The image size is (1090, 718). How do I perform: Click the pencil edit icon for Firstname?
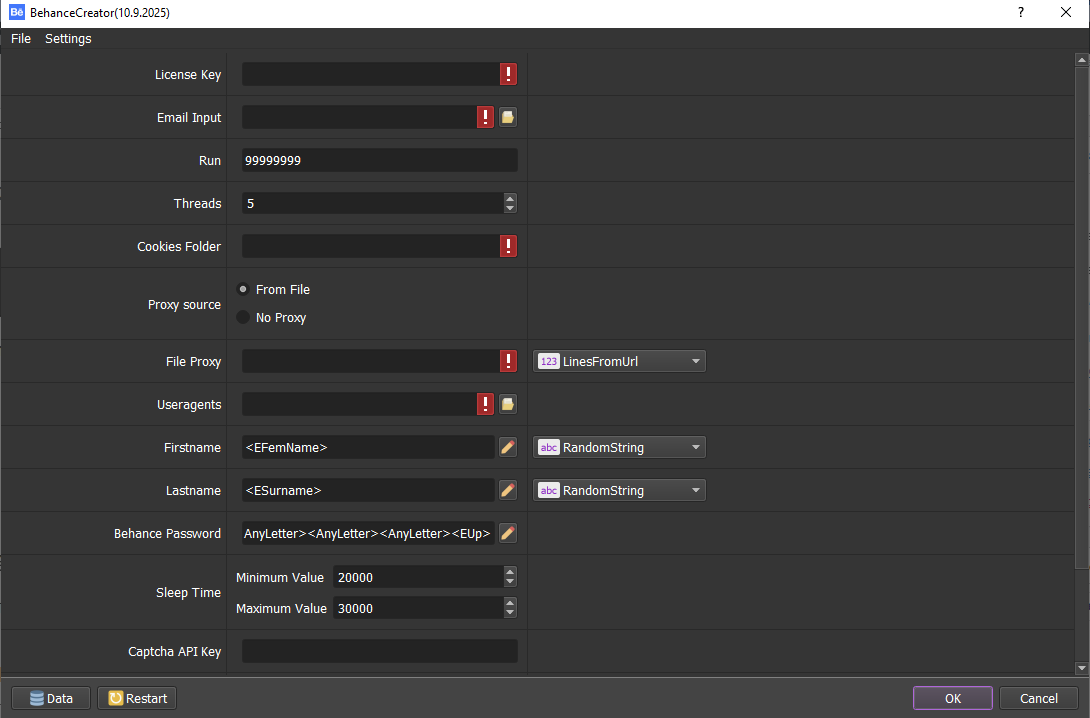tap(508, 447)
